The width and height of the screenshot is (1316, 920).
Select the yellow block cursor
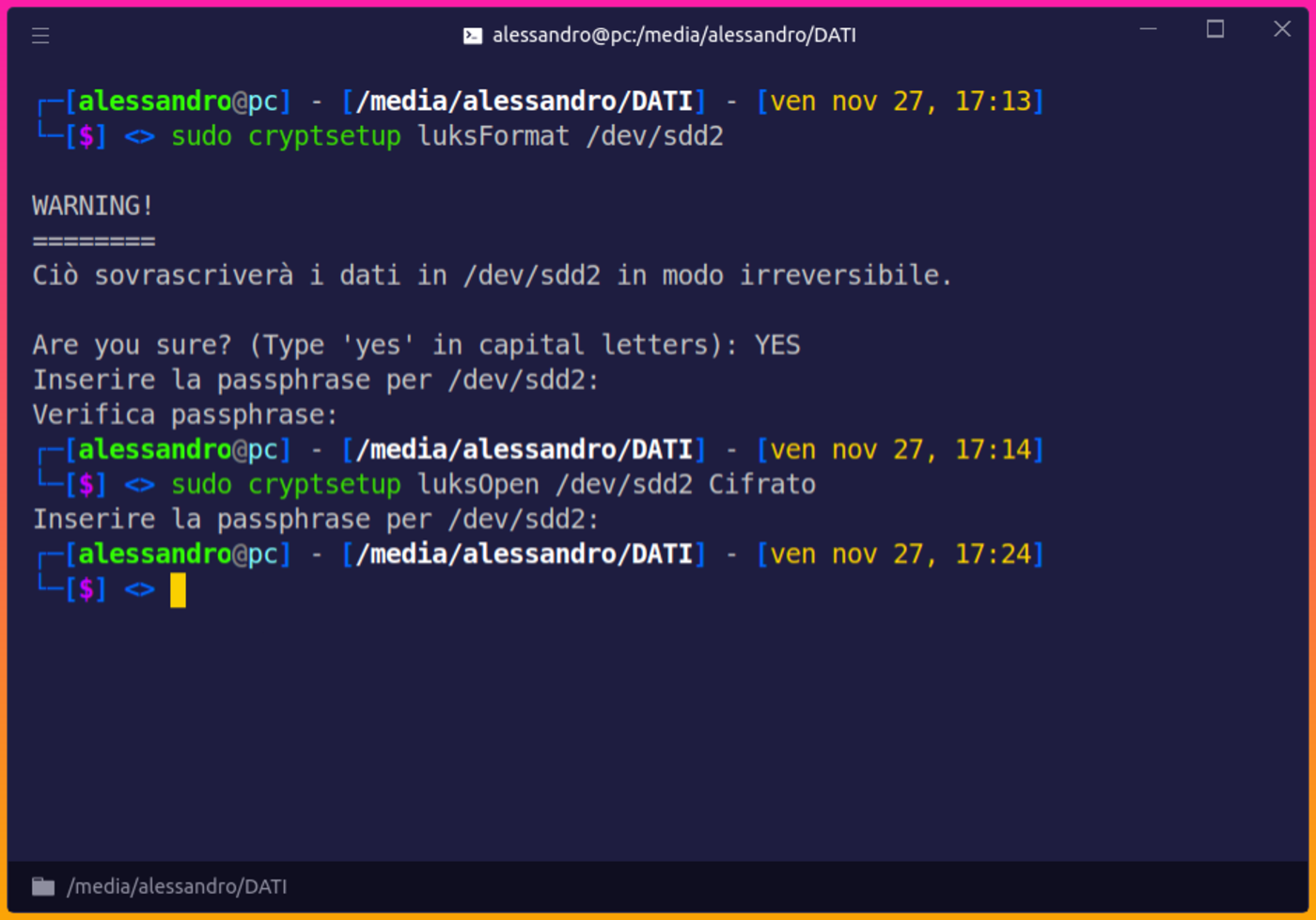[178, 589]
